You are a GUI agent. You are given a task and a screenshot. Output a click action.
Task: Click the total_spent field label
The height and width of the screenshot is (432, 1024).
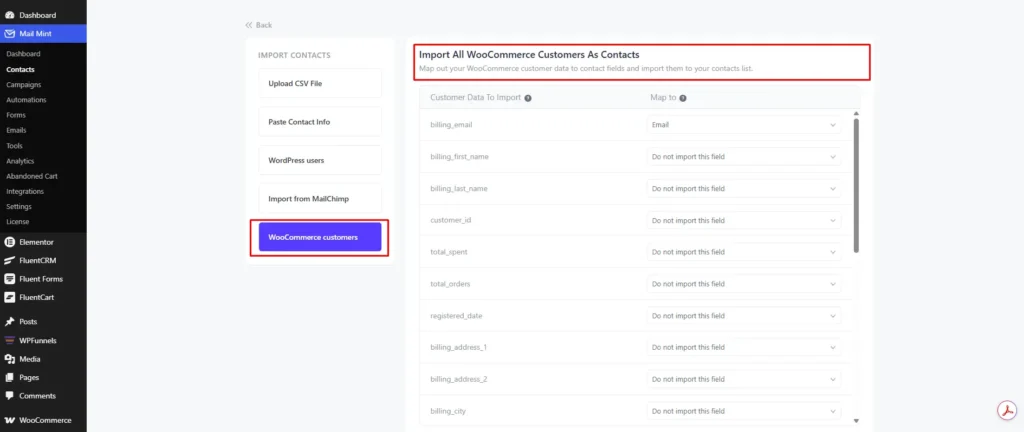[449, 252]
